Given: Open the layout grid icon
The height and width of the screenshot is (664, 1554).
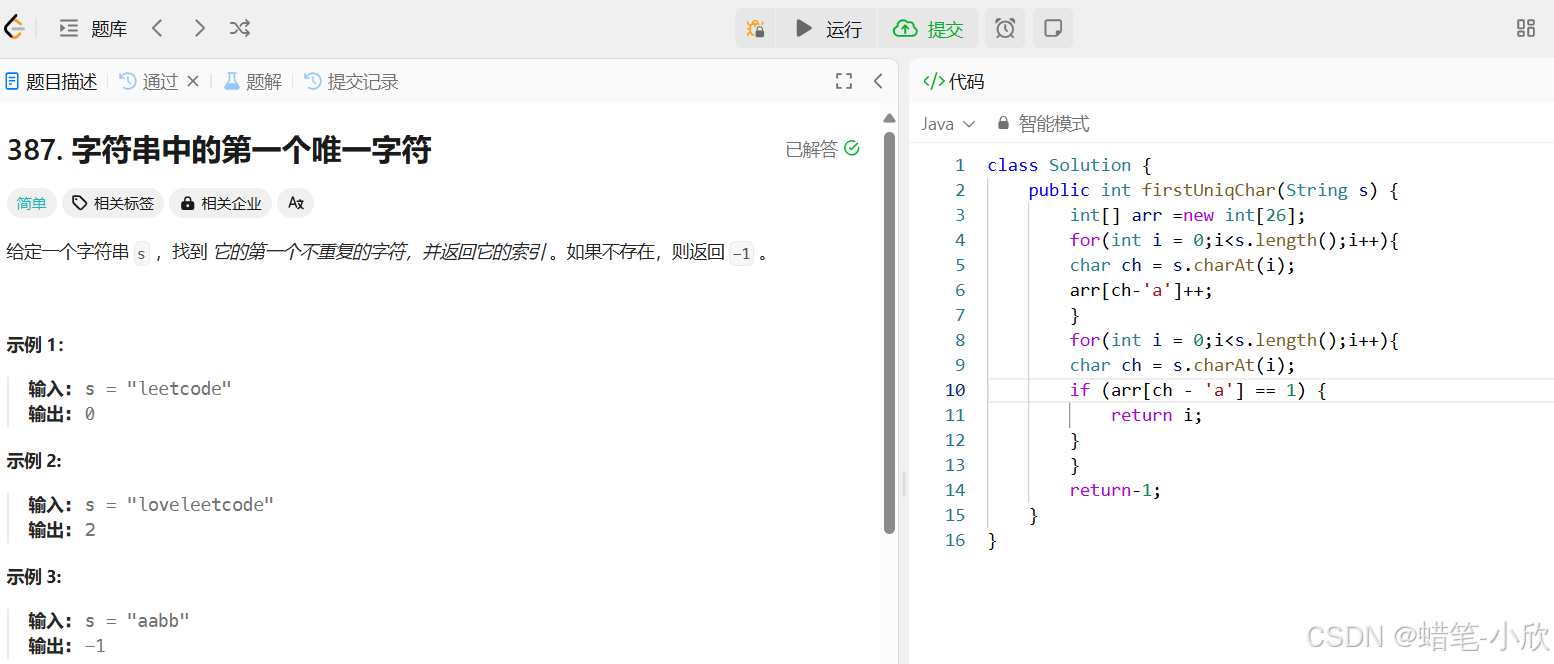Looking at the screenshot, I should pyautogui.click(x=1526, y=29).
